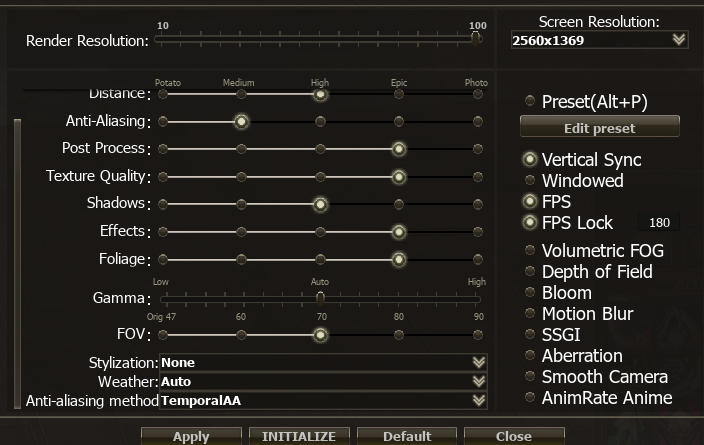Enable the Volumetric FOG option
This screenshot has width=704, height=445.
tap(530, 251)
